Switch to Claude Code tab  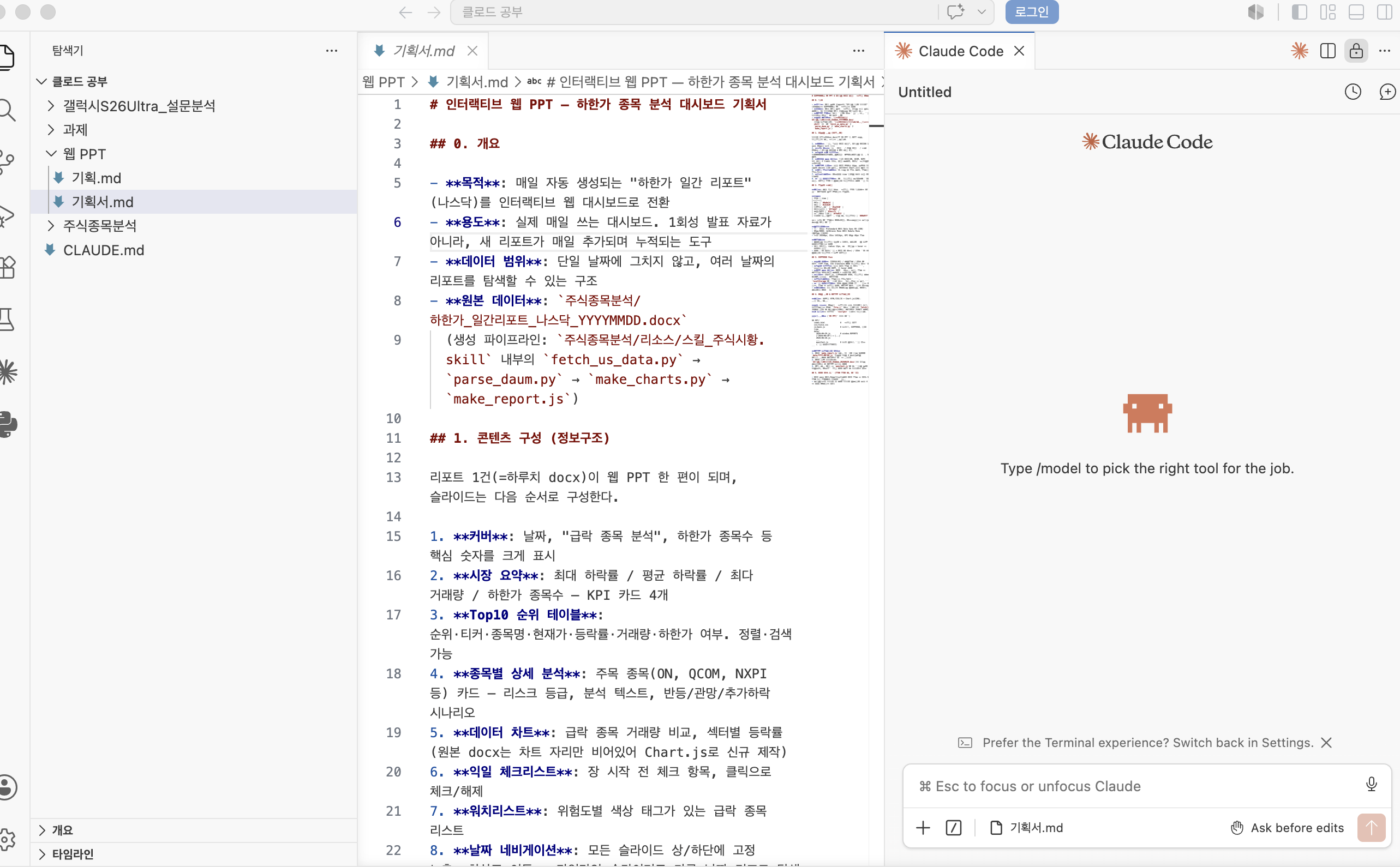click(960, 51)
